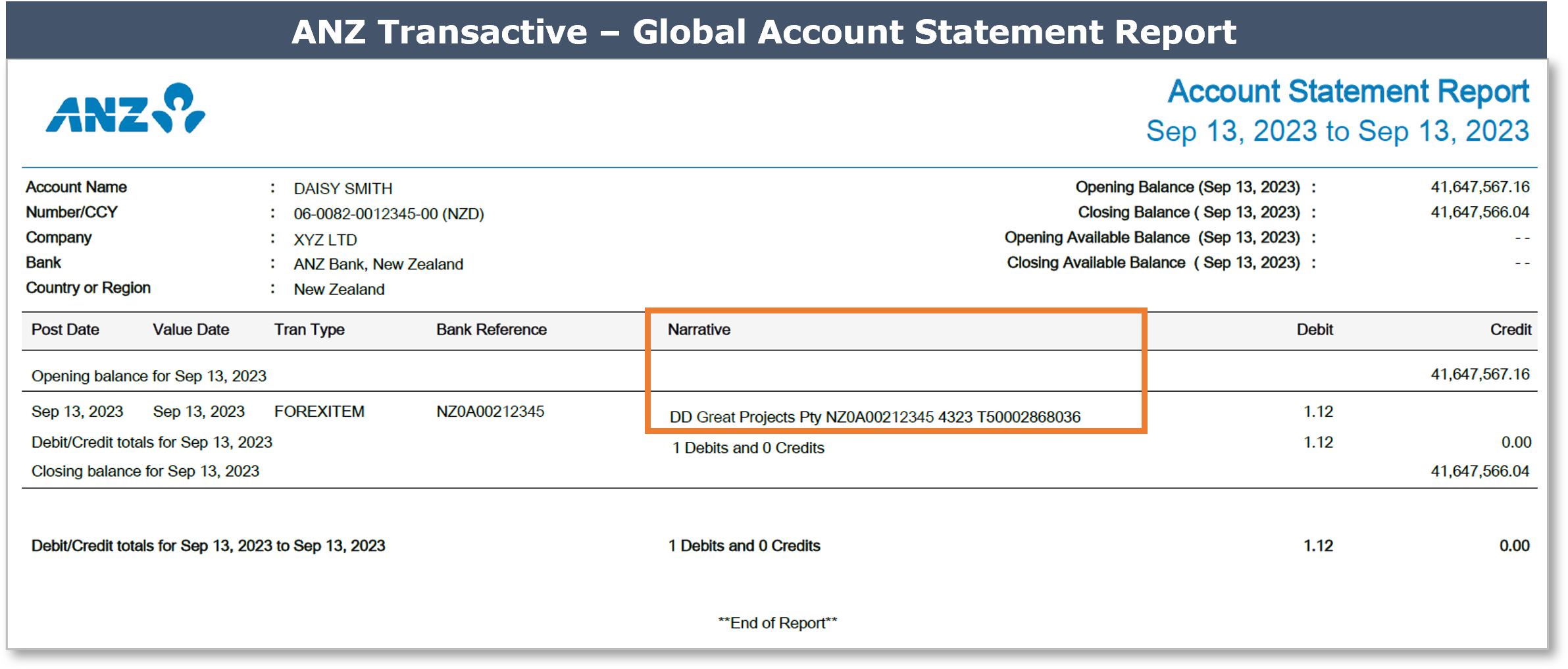Click the top-right Opening Balance value 41,647,567.16
Image resolution: width=1568 pixels, height=669 pixels.
pyautogui.click(x=1479, y=187)
